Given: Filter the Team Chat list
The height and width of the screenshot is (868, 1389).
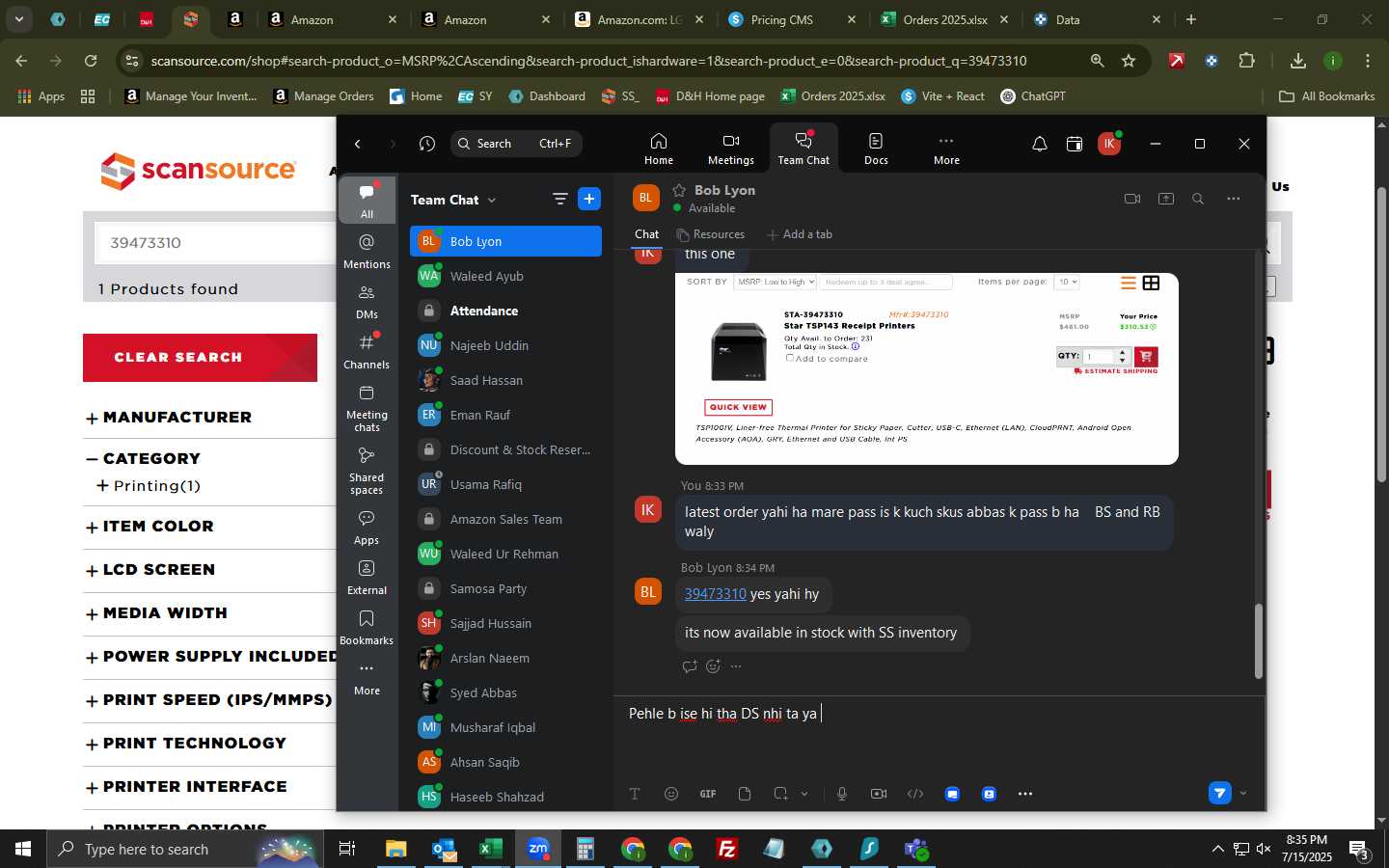Looking at the screenshot, I should pyautogui.click(x=559, y=199).
